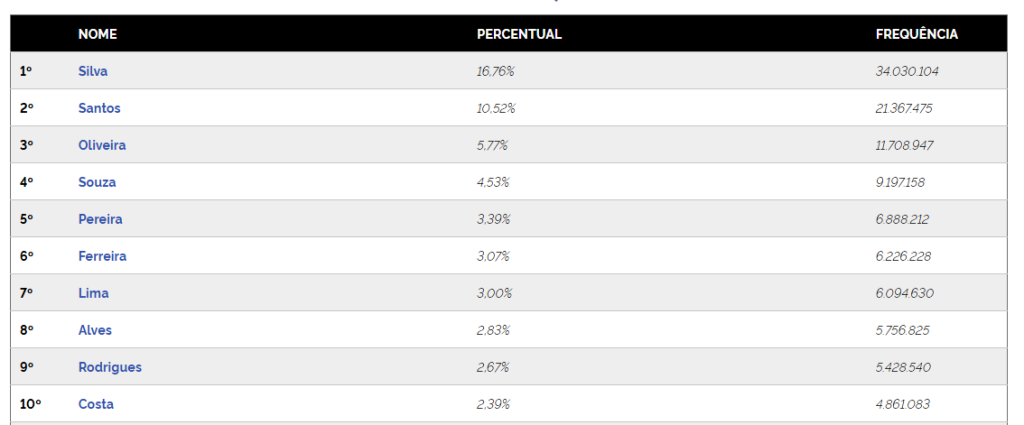Click the 10º rank cell
The width and height of the screenshot is (1024, 425).
tap(30, 404)
